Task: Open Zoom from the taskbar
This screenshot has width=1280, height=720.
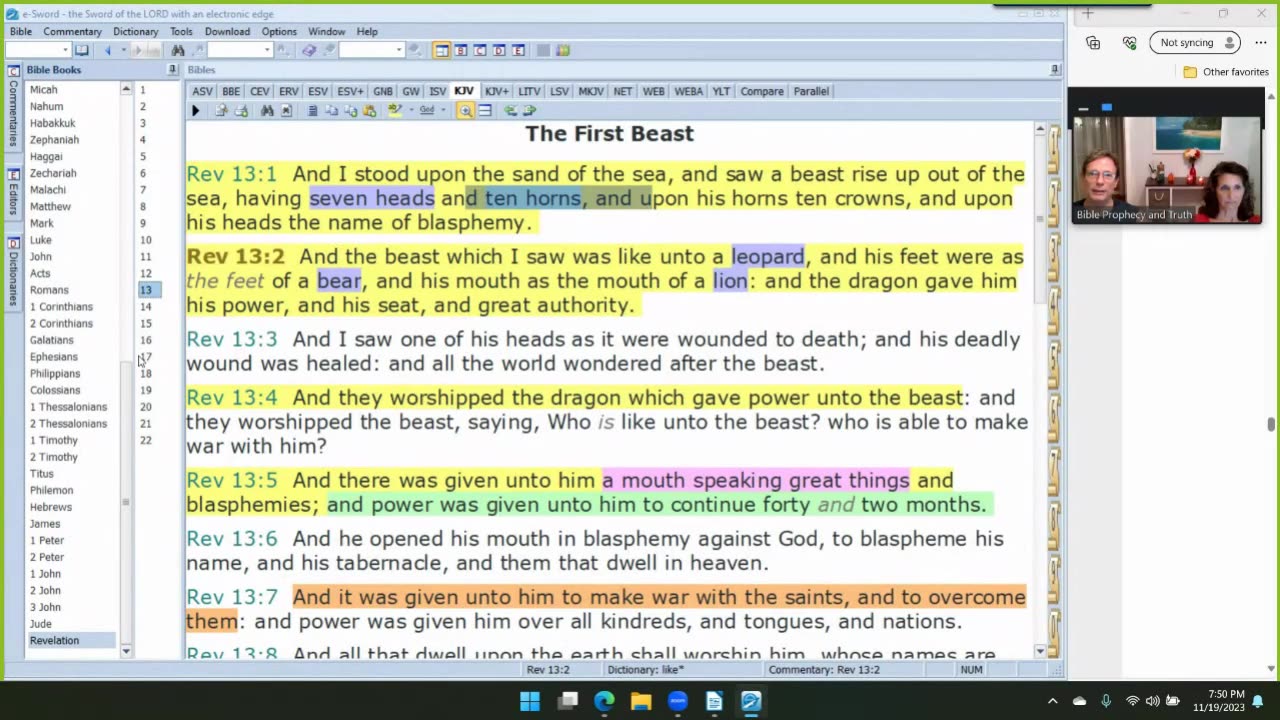Action: 677,701
